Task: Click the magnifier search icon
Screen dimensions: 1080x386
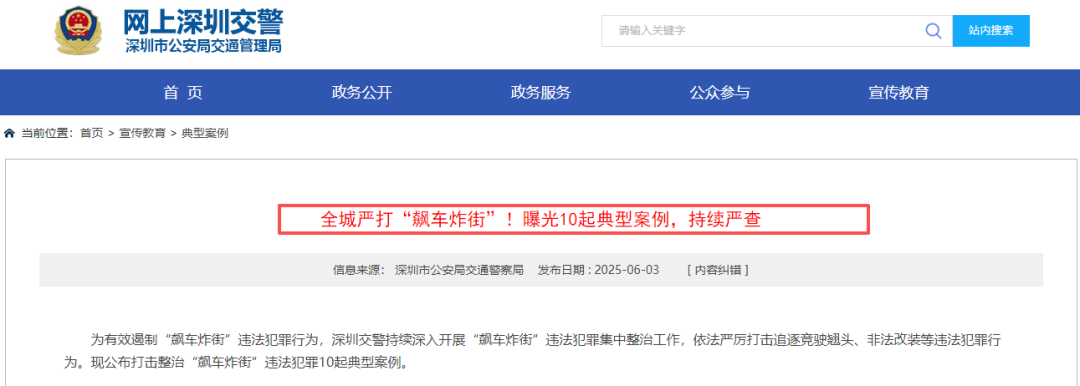Action: tap(933, 30)
